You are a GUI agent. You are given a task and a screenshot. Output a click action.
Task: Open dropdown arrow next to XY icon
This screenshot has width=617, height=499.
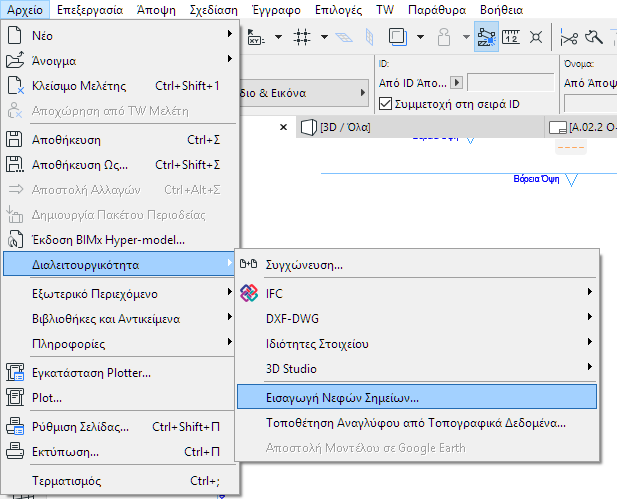(278, 37)
